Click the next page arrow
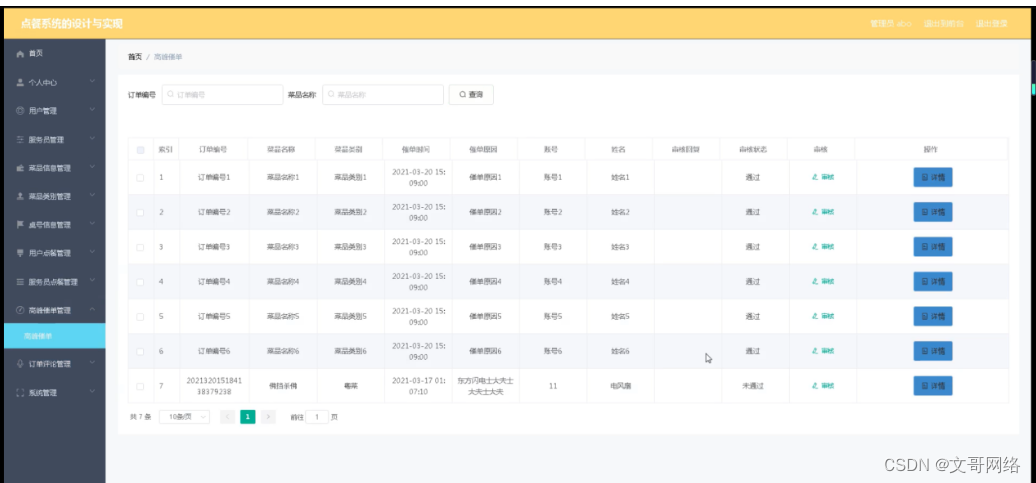The width and height of the screenshot is (1036, 483). [x=268, y=417]
